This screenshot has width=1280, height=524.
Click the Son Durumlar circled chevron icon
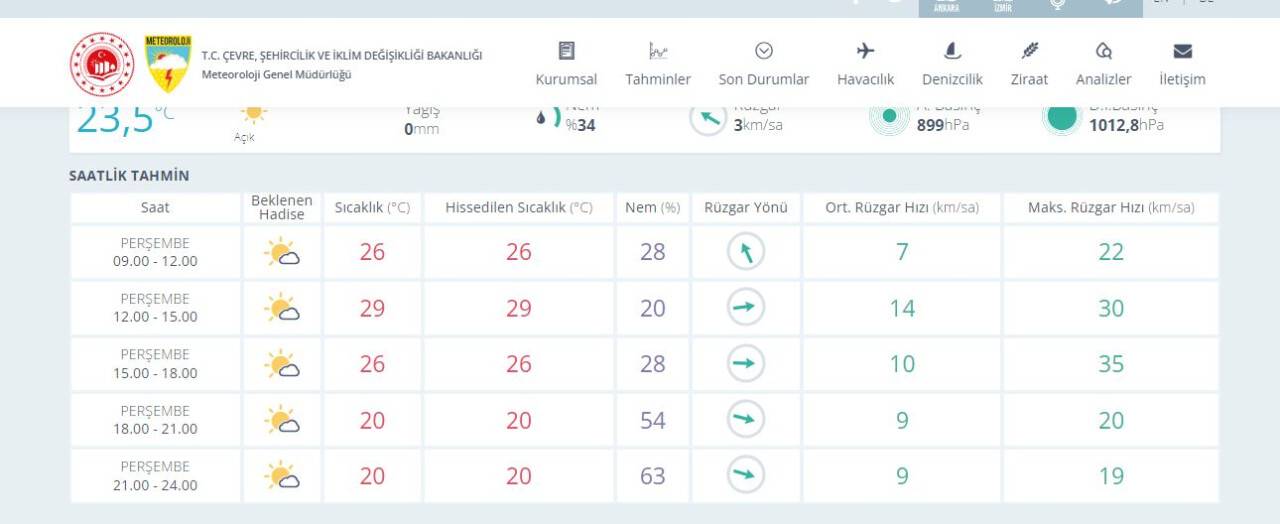point(764,51)
